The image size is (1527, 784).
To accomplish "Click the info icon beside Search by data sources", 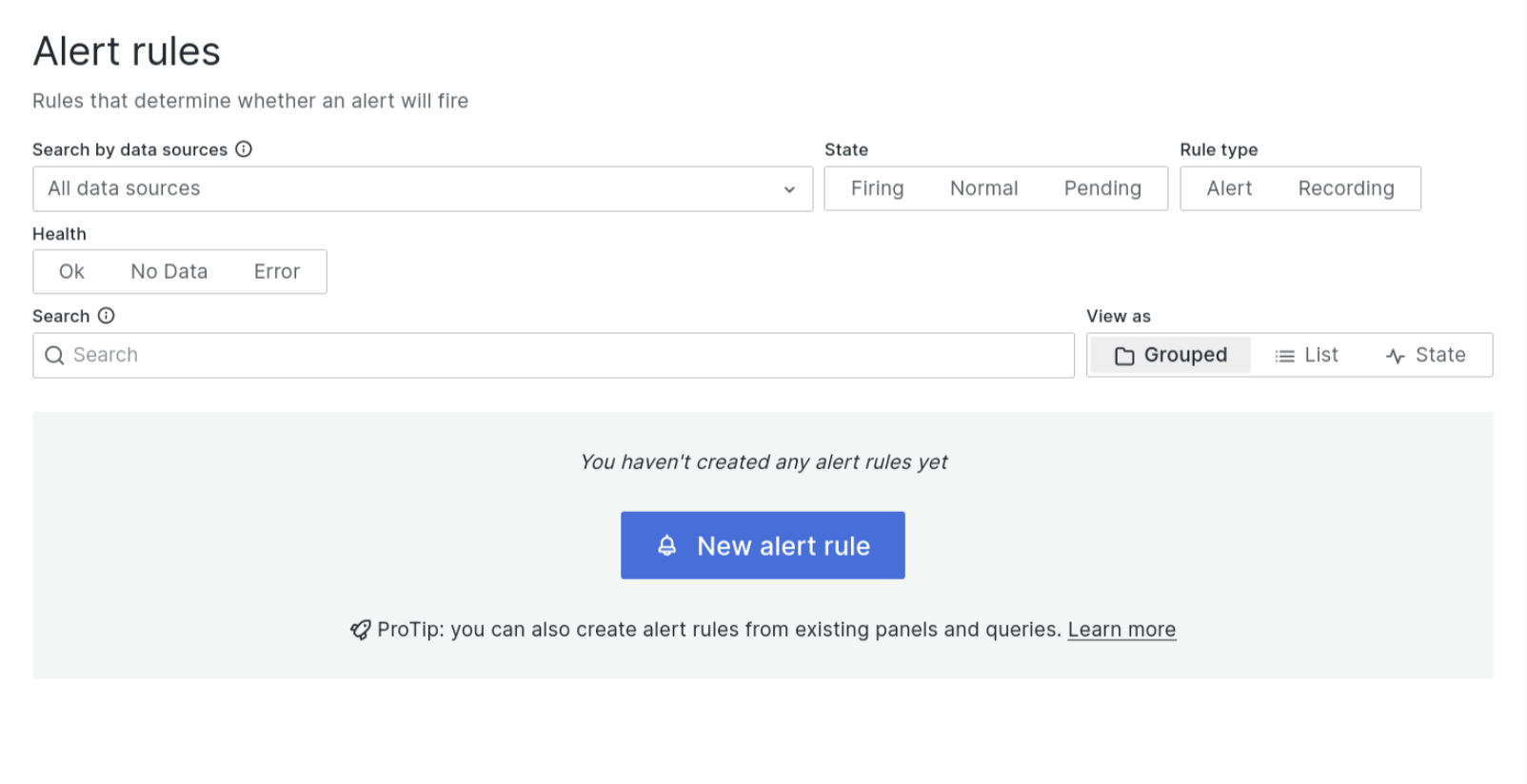I will point(245,149).
